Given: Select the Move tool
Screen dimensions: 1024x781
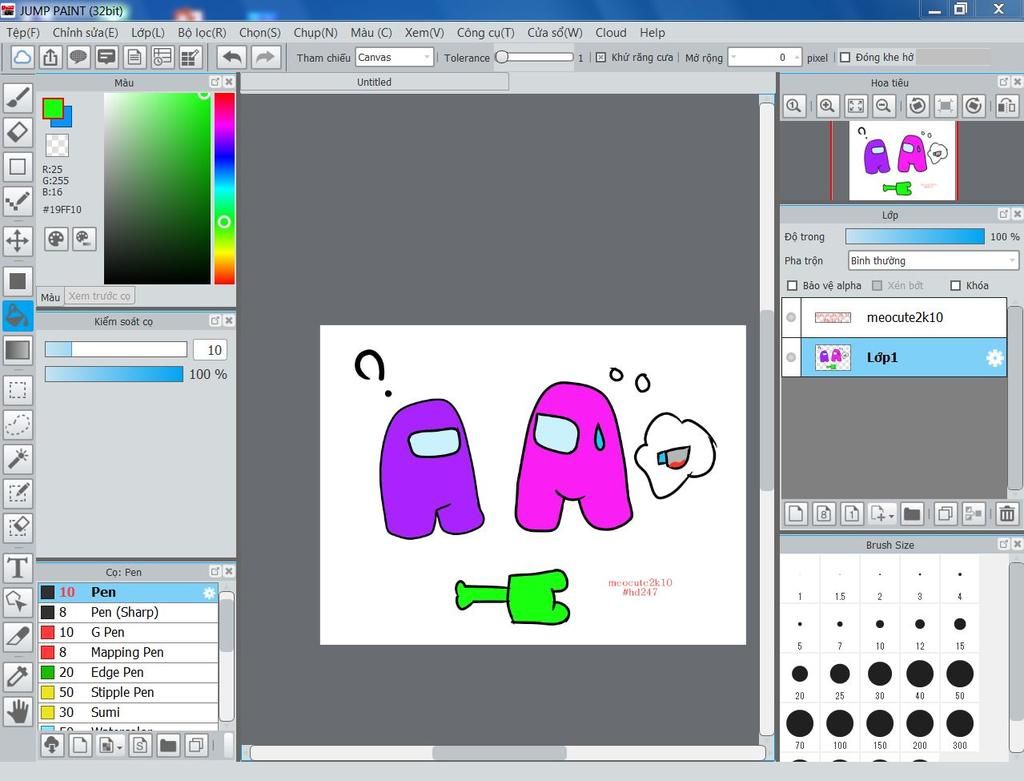Looking at the screenshot, I should 18,241.
